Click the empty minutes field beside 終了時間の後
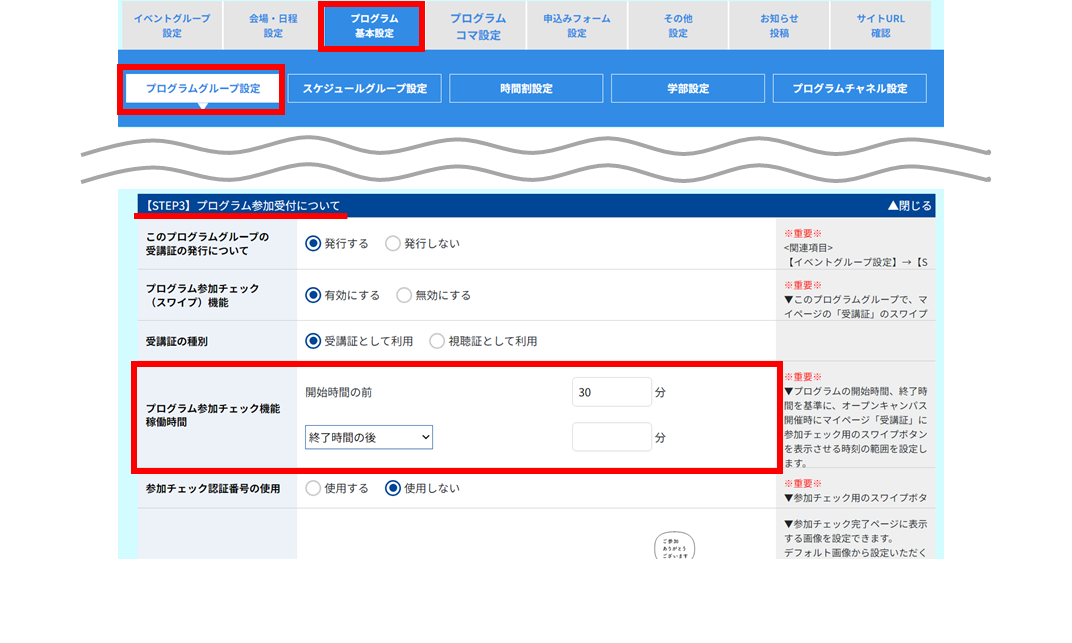 611,437
